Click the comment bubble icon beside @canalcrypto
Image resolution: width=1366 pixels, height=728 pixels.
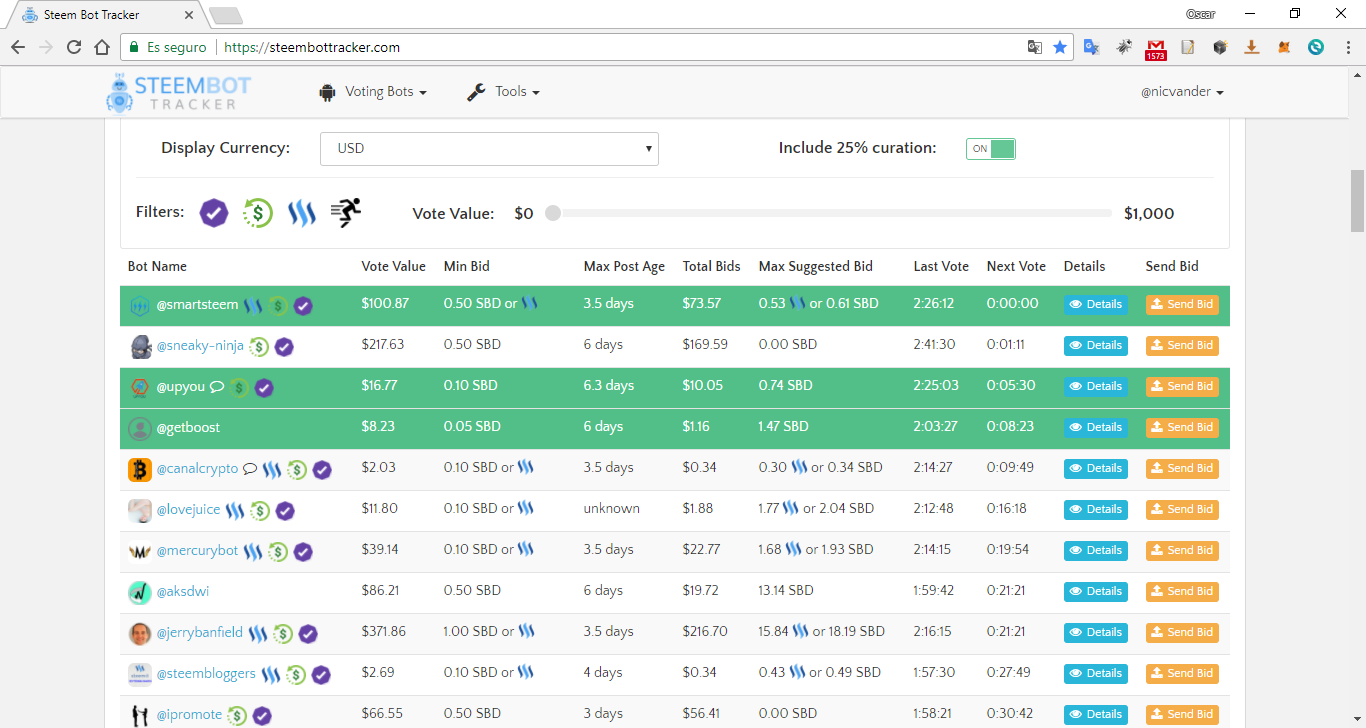[x=250, y=469]
